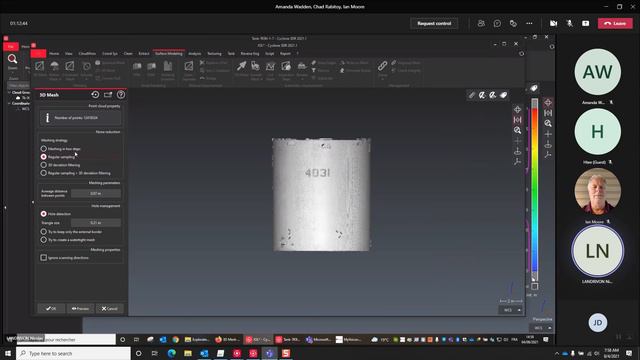Click Ian Moore's video thumbnail
The height and width of the screenshot is (360, 640).
pyautogui.click(x=598, y=191)
